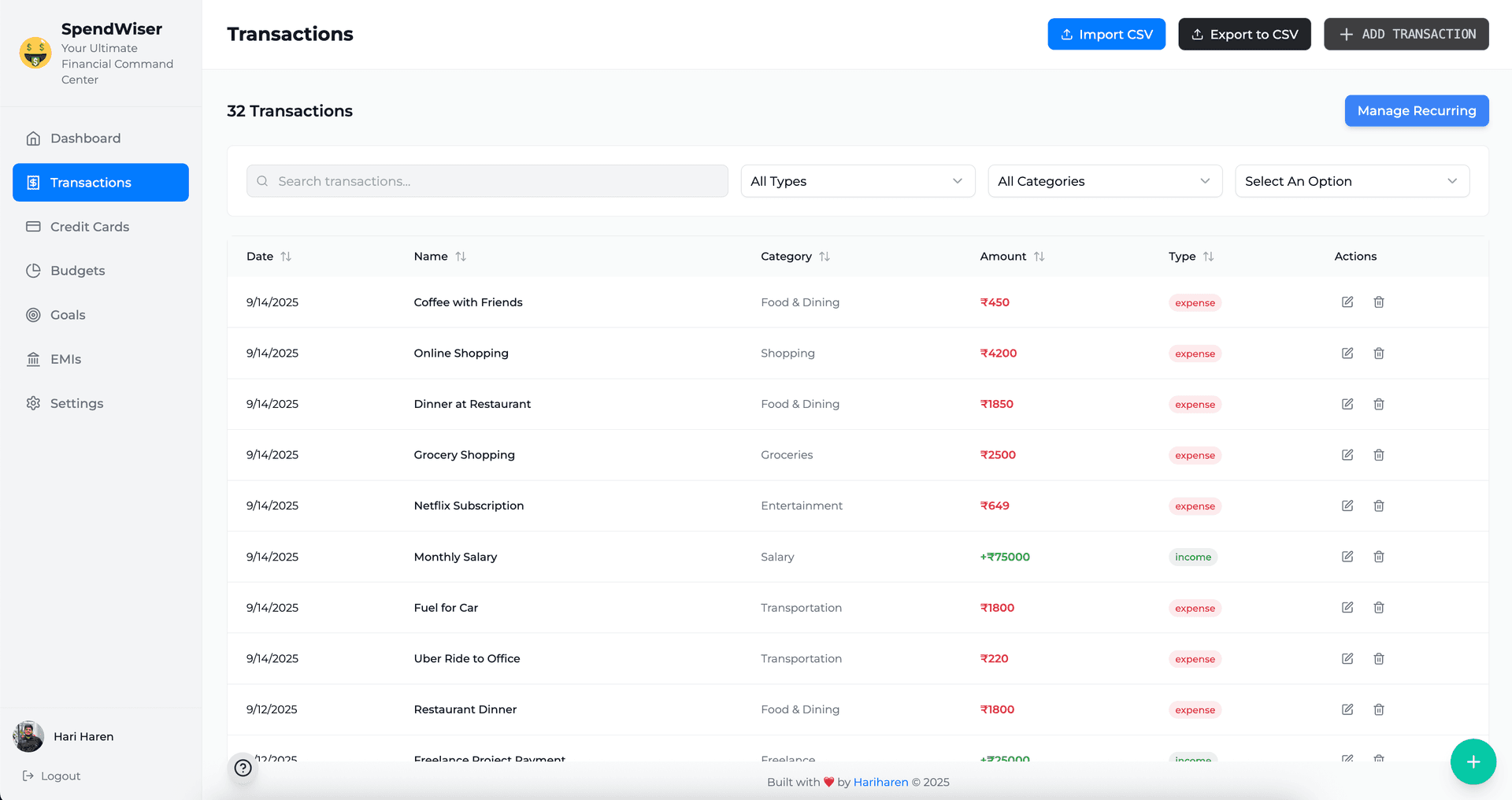Open the Select An Option dropdown

[1351, 181]
